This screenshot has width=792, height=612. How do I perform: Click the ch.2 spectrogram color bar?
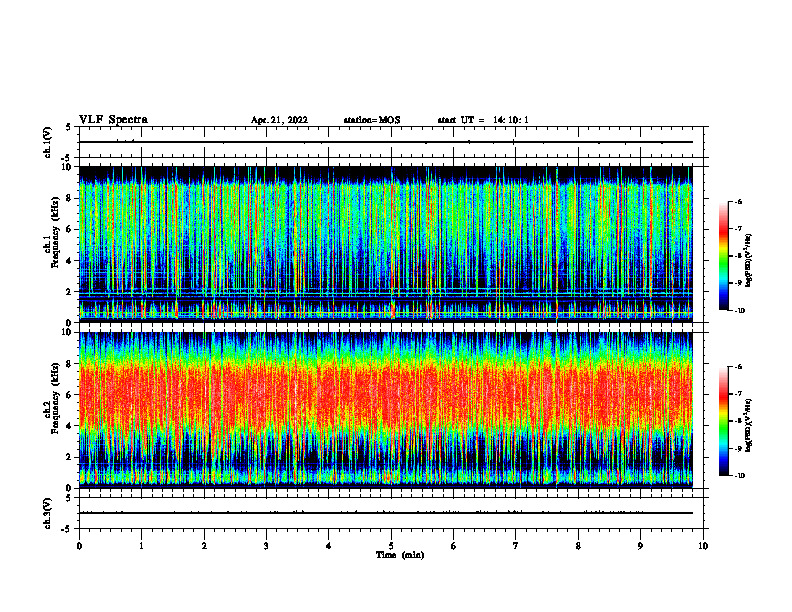pos(723,421)
